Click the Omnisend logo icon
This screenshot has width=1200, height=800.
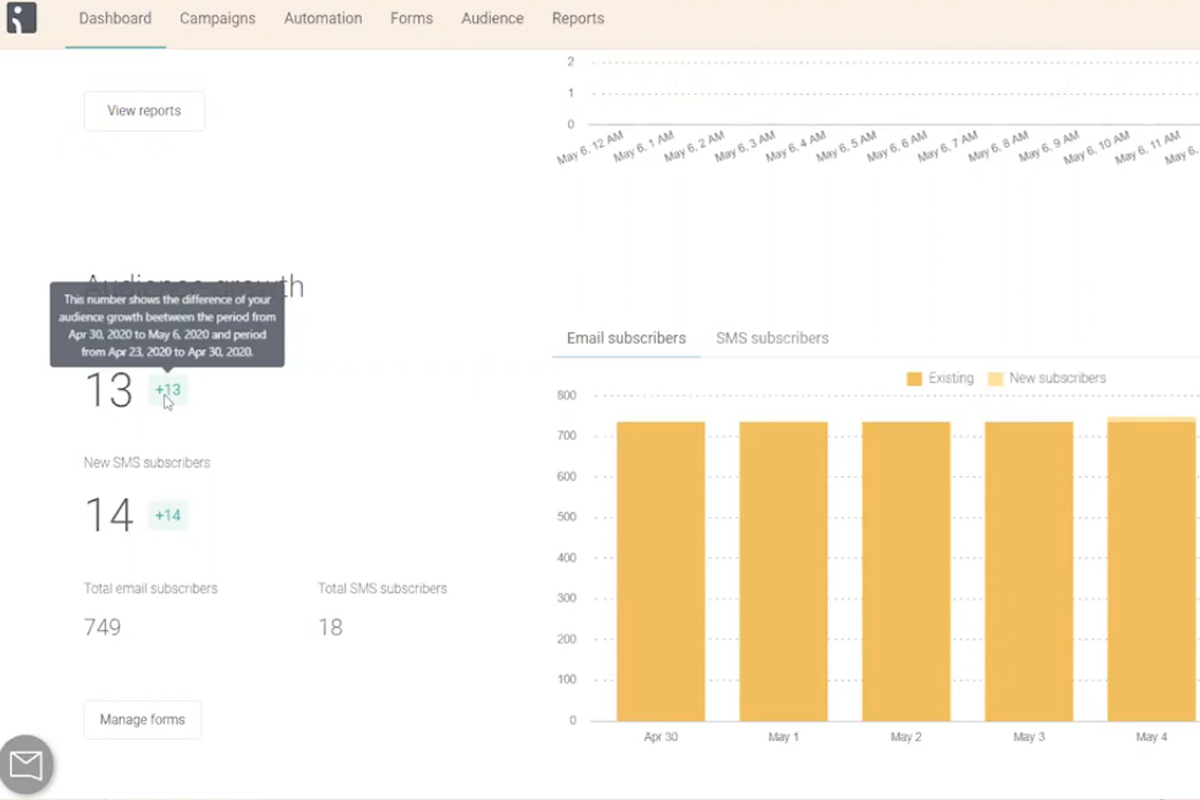[21, 18]
